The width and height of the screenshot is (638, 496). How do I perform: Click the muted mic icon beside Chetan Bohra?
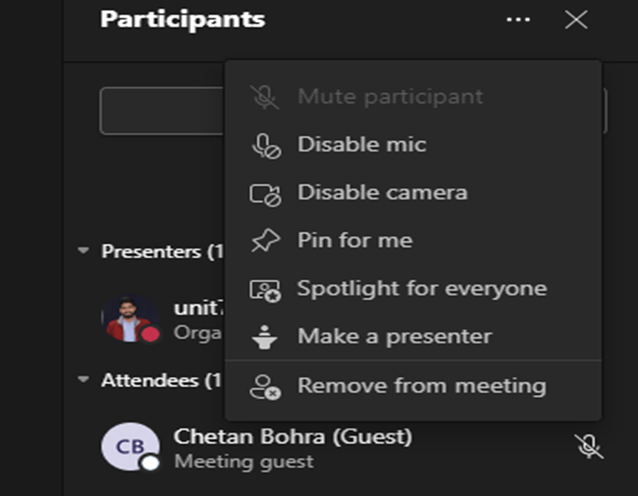click(x=589, y=446)
